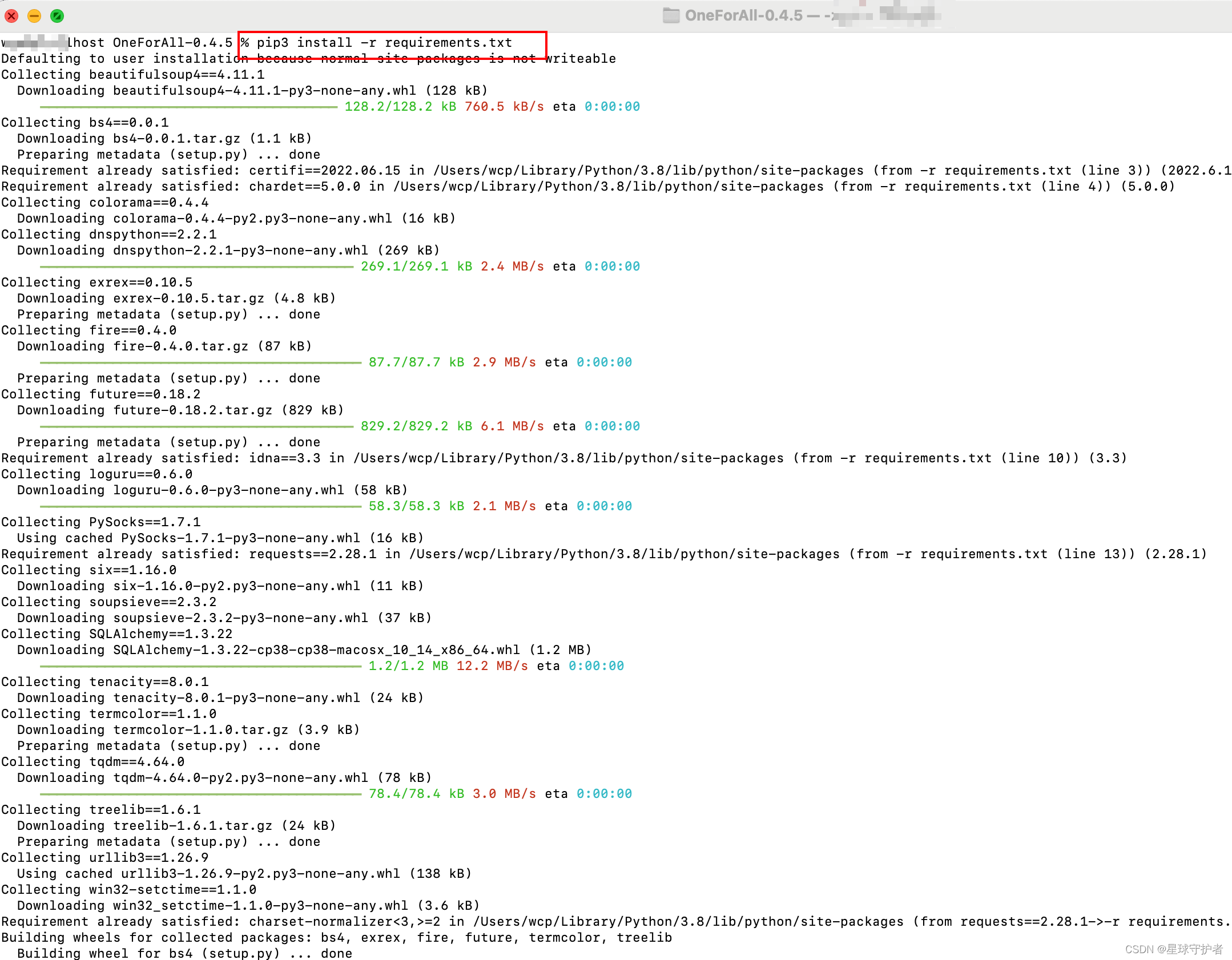Click the CSDN watermark at bottom right
This screenshot has width=1232, height=960.
tap(1173, 949)
